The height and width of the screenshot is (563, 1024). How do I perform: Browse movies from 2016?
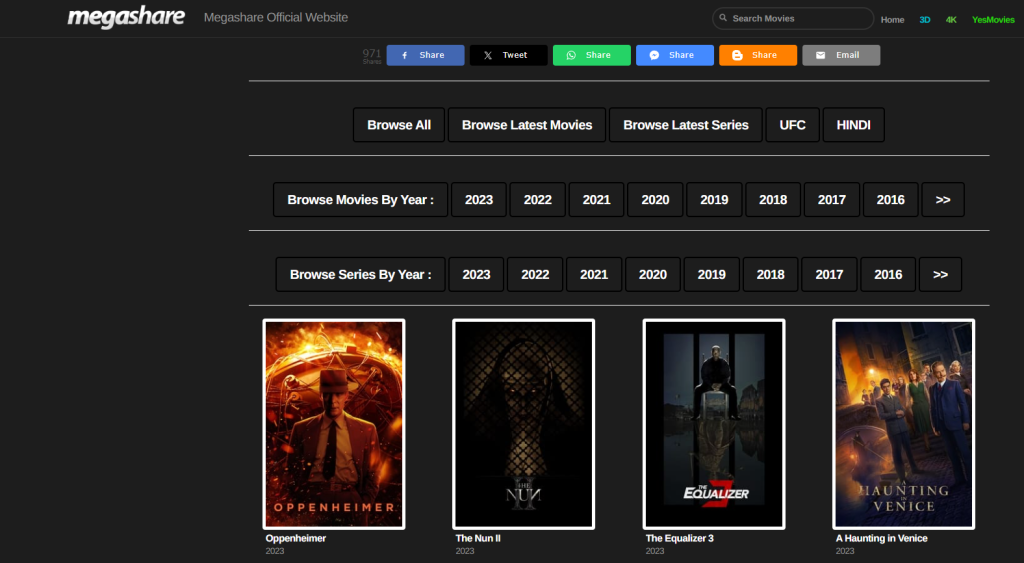tap(890, 200)
